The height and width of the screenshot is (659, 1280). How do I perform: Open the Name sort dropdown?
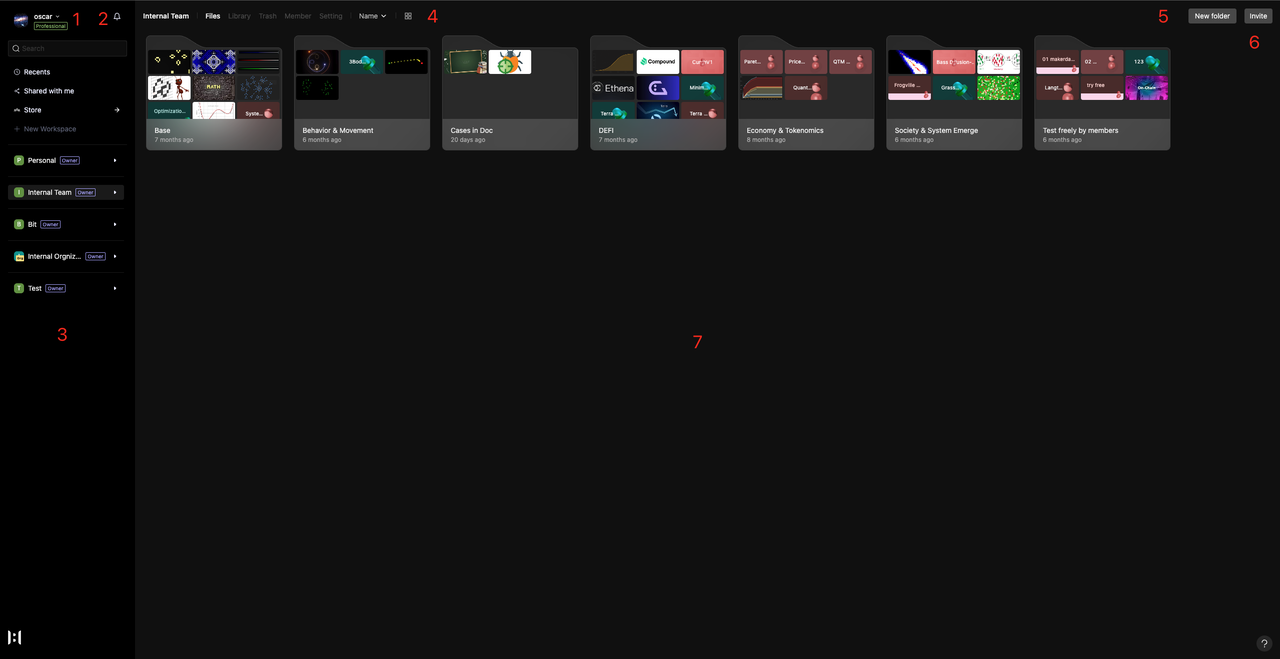point(372,16)
